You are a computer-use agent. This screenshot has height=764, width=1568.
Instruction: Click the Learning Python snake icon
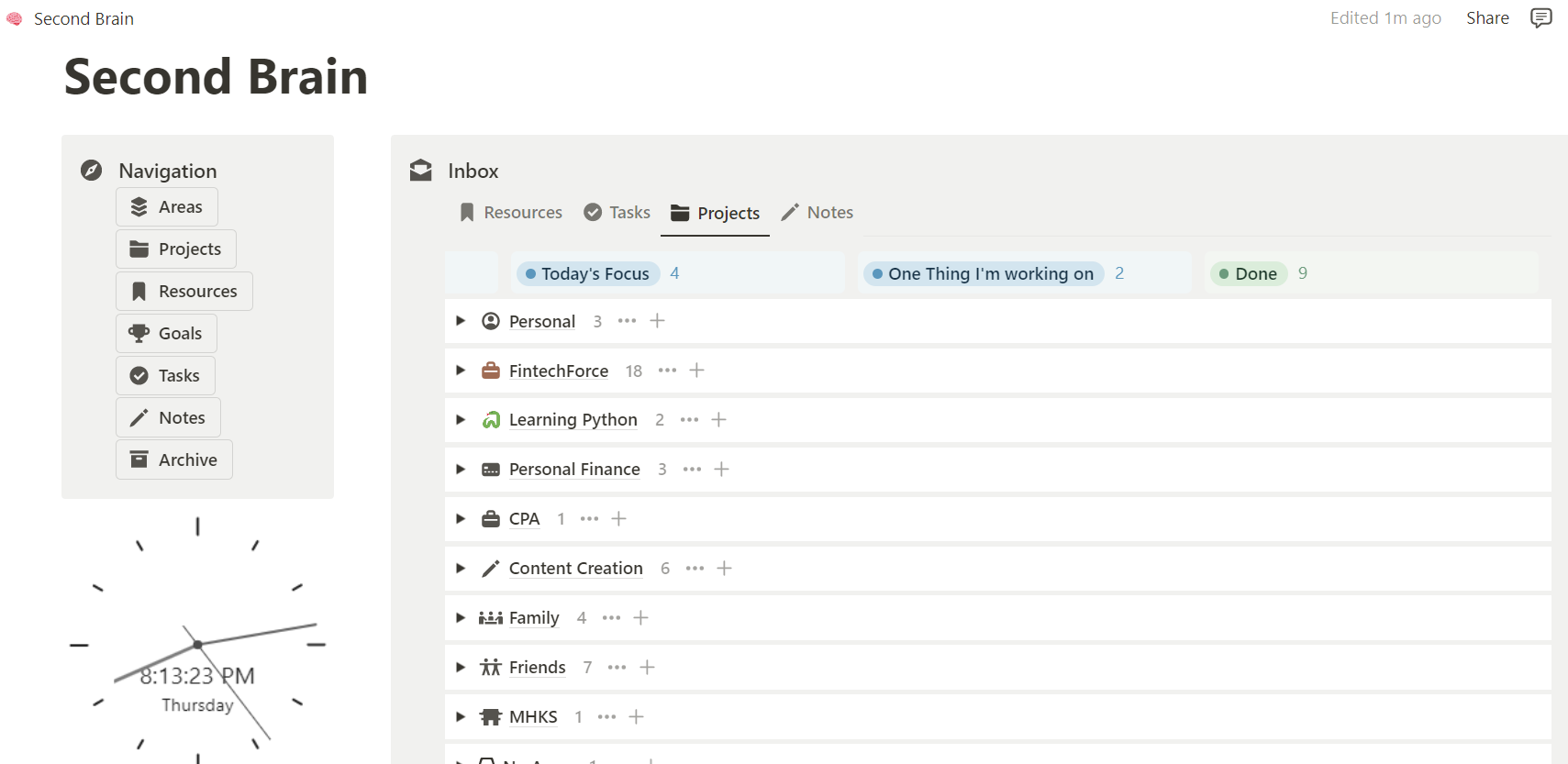(491, 420)
